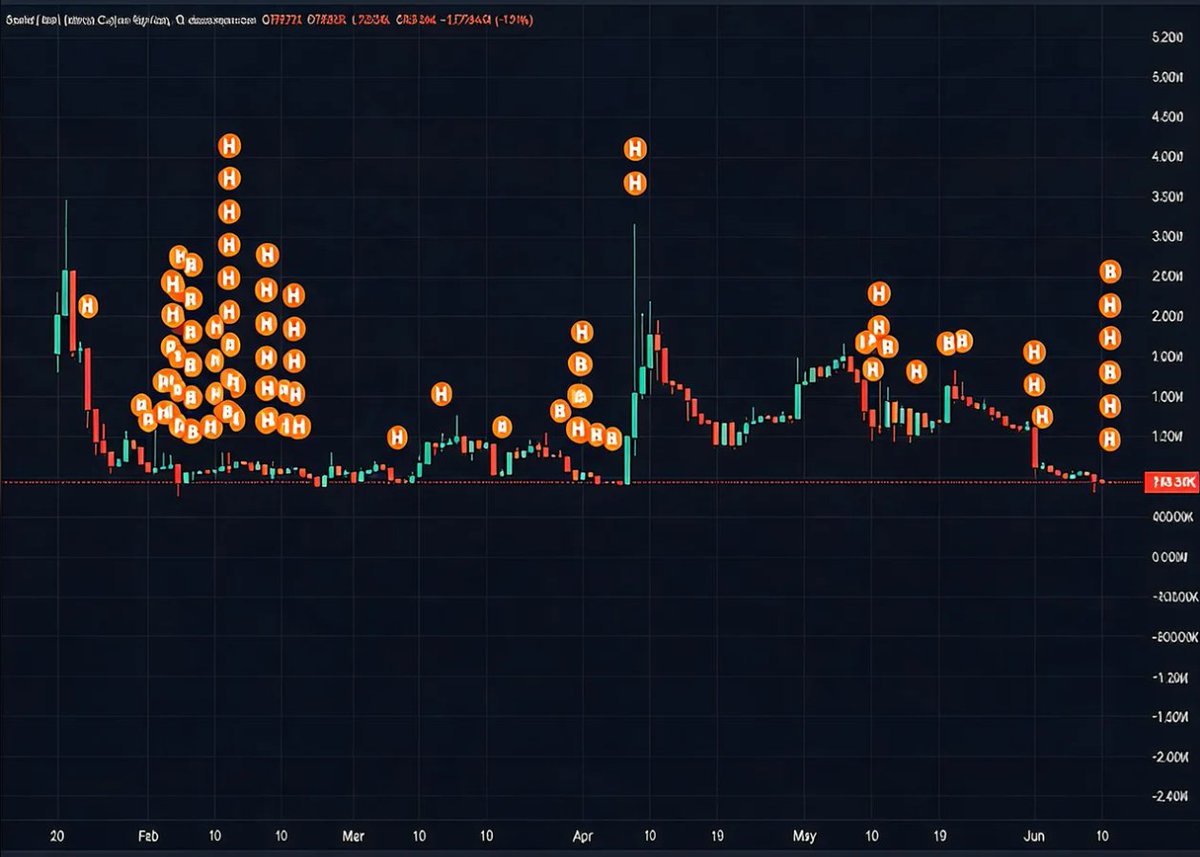Click the Mar label on the time axis
This screenshot has height=857, width=1200.
click(353, 834)
